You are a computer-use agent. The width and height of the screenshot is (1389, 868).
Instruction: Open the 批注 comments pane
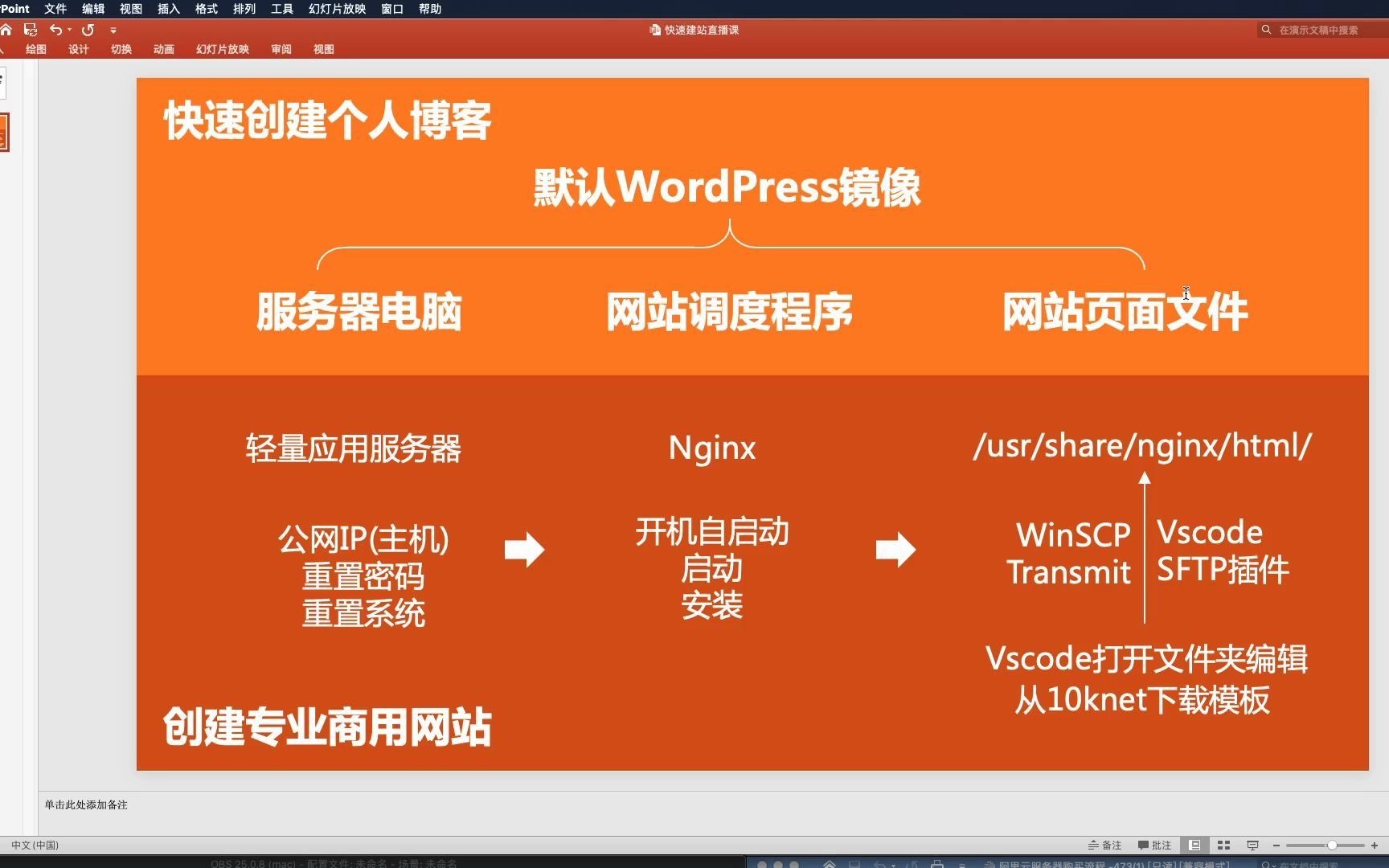(1155, 845)
